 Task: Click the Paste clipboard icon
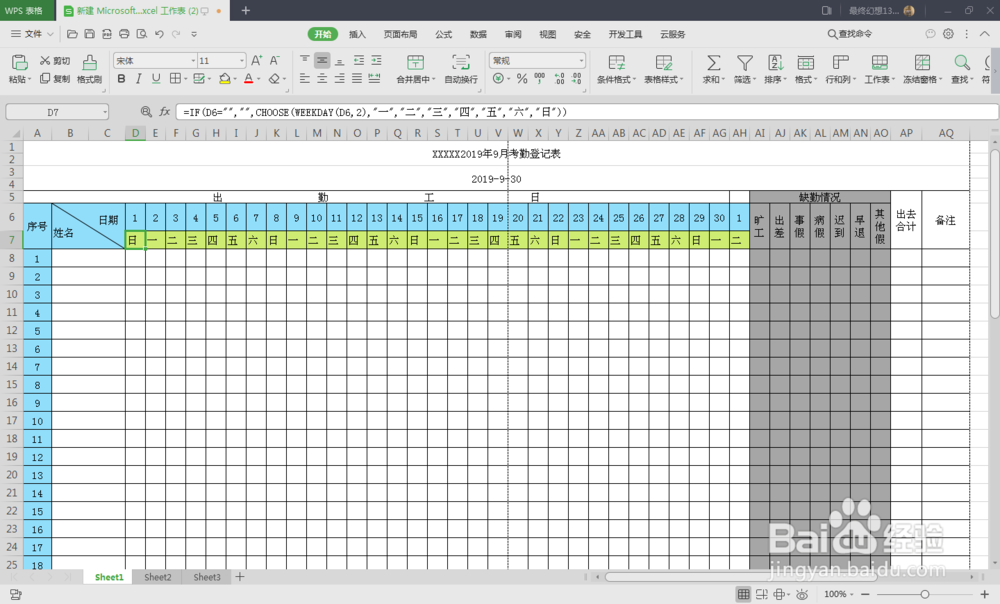(x=19, y=63)
